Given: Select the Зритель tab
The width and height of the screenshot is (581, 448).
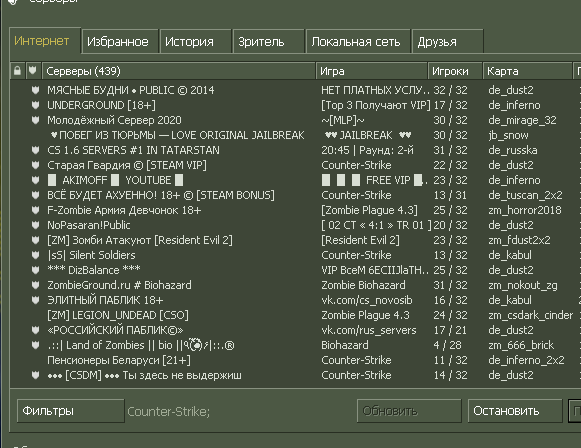Looking at the screenshot, I should click(268, 42).
